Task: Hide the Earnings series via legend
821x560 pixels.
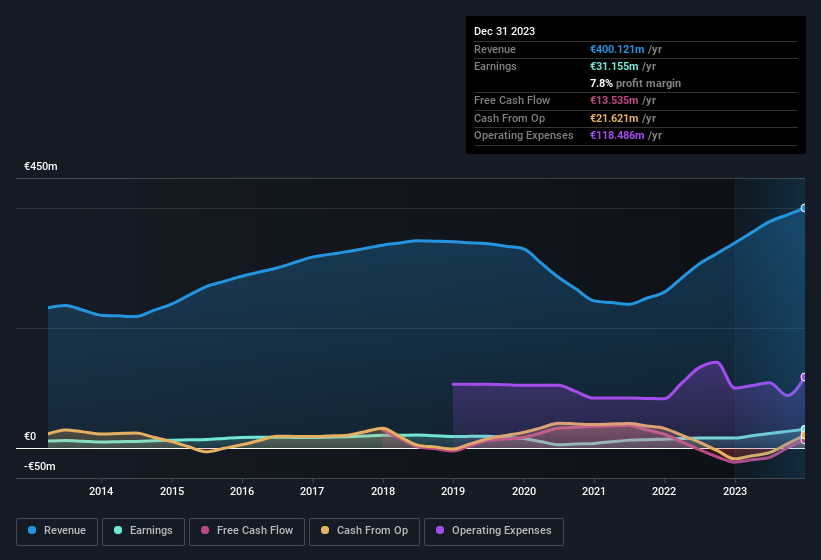Action: point(143,531)
